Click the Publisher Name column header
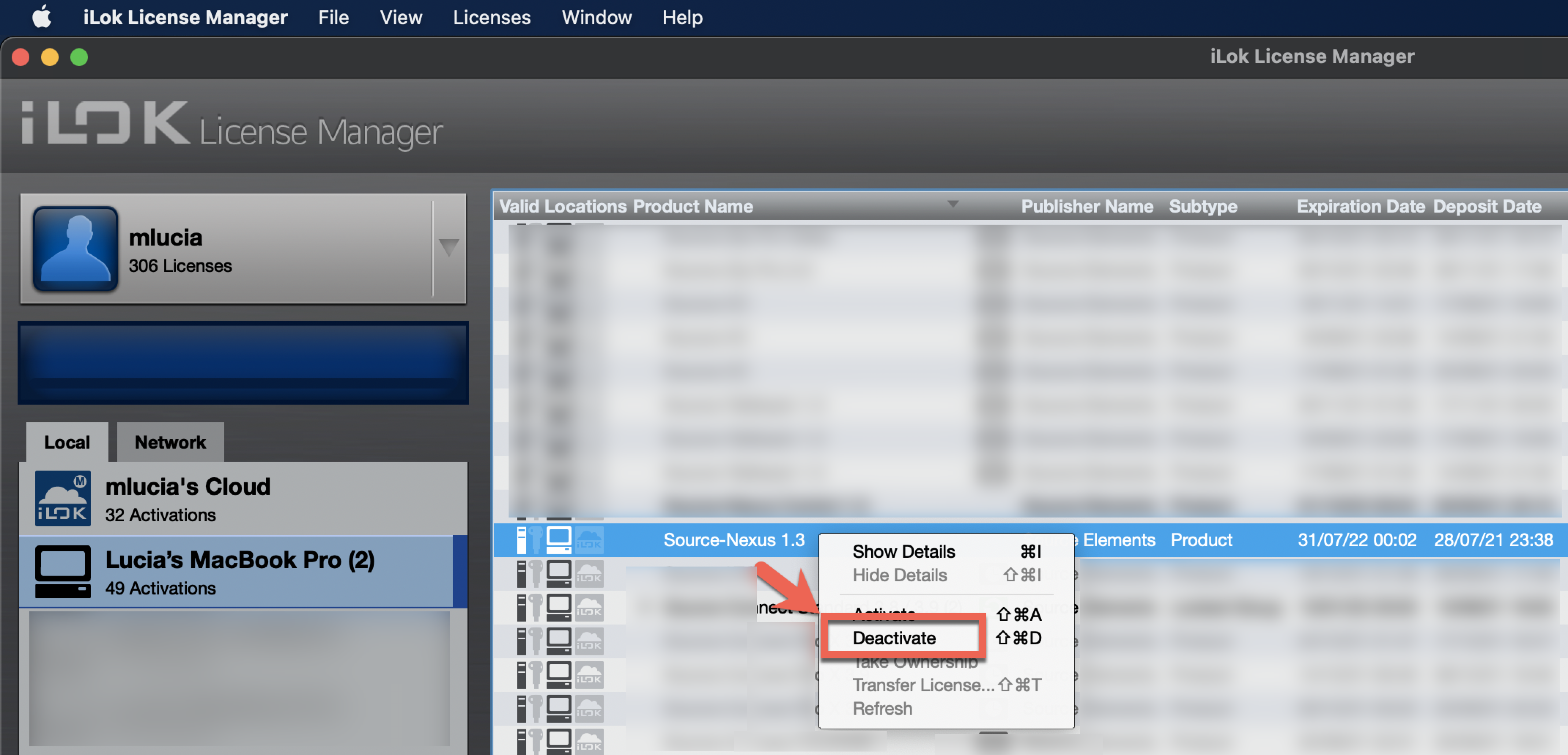This screenshot has width=1568, height=755. pos(1087,206)
